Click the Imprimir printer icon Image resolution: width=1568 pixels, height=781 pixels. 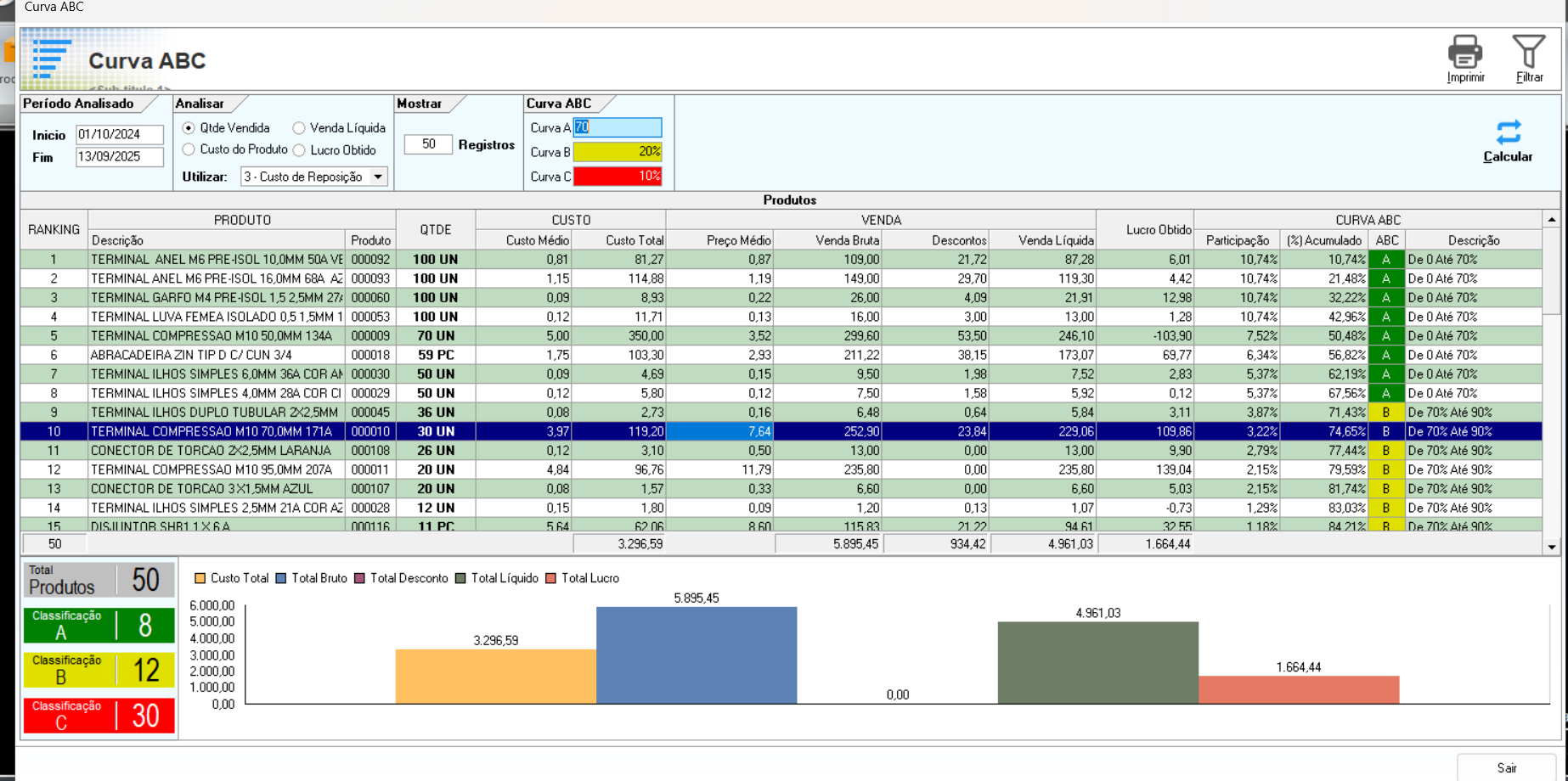pos(1464,53)
